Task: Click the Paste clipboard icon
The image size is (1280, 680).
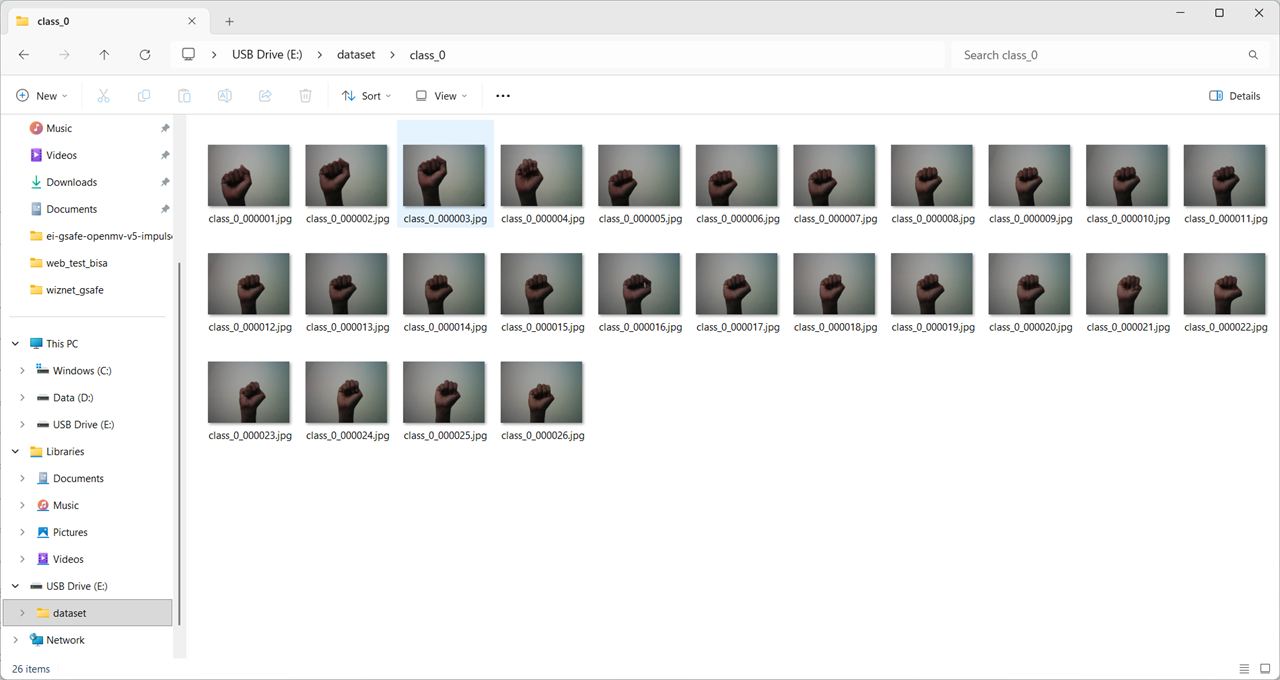Action: pos(184,96)
